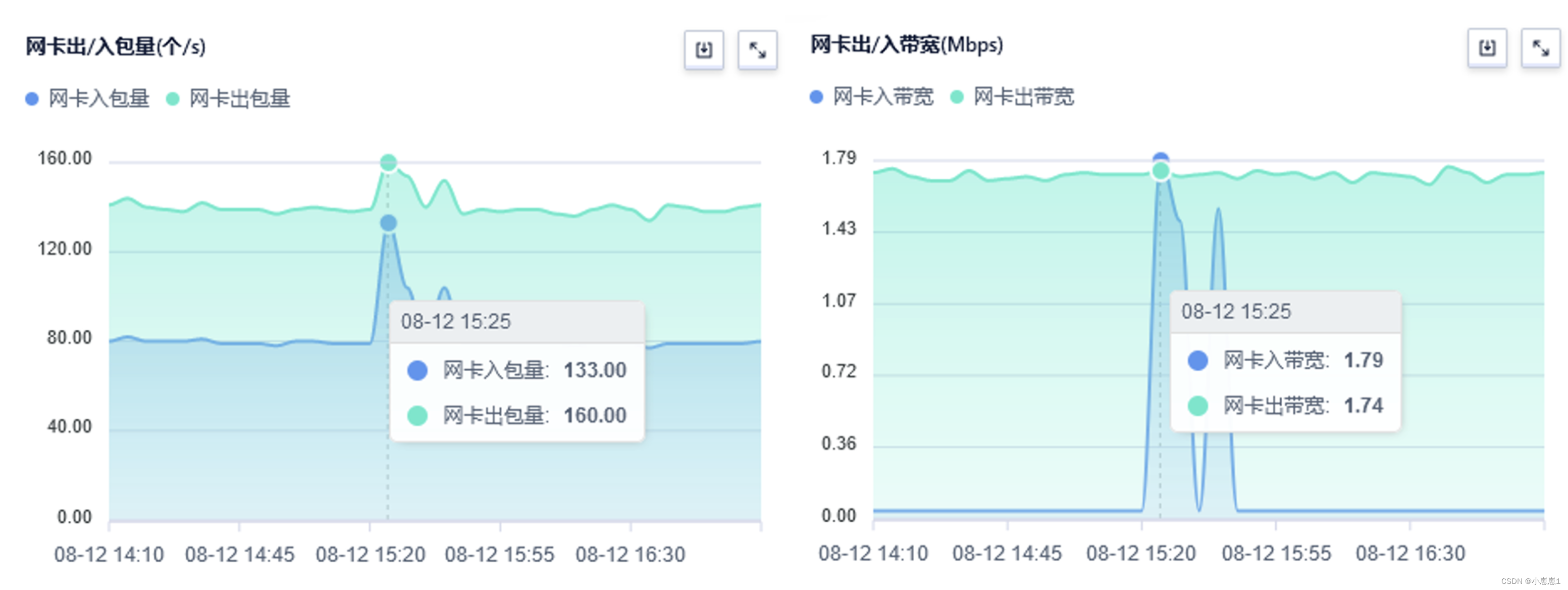Click the 08-12 14:45 label on packet chart axis
Image resolution: width=1568 pixels, height=590 pixels.
pyautogui.click(x=239, y=555)
